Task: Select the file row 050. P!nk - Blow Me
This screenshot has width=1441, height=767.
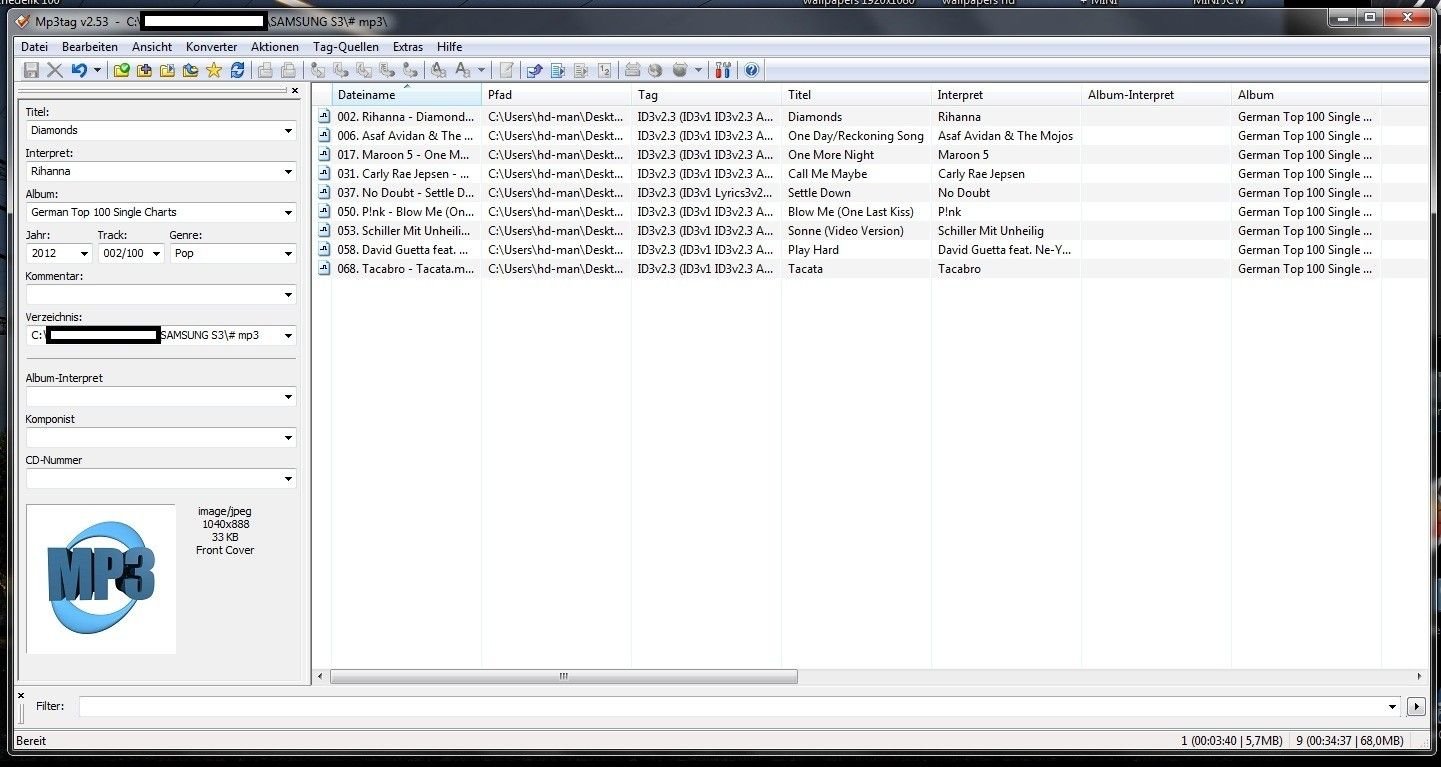Action: tap(870, 212)
